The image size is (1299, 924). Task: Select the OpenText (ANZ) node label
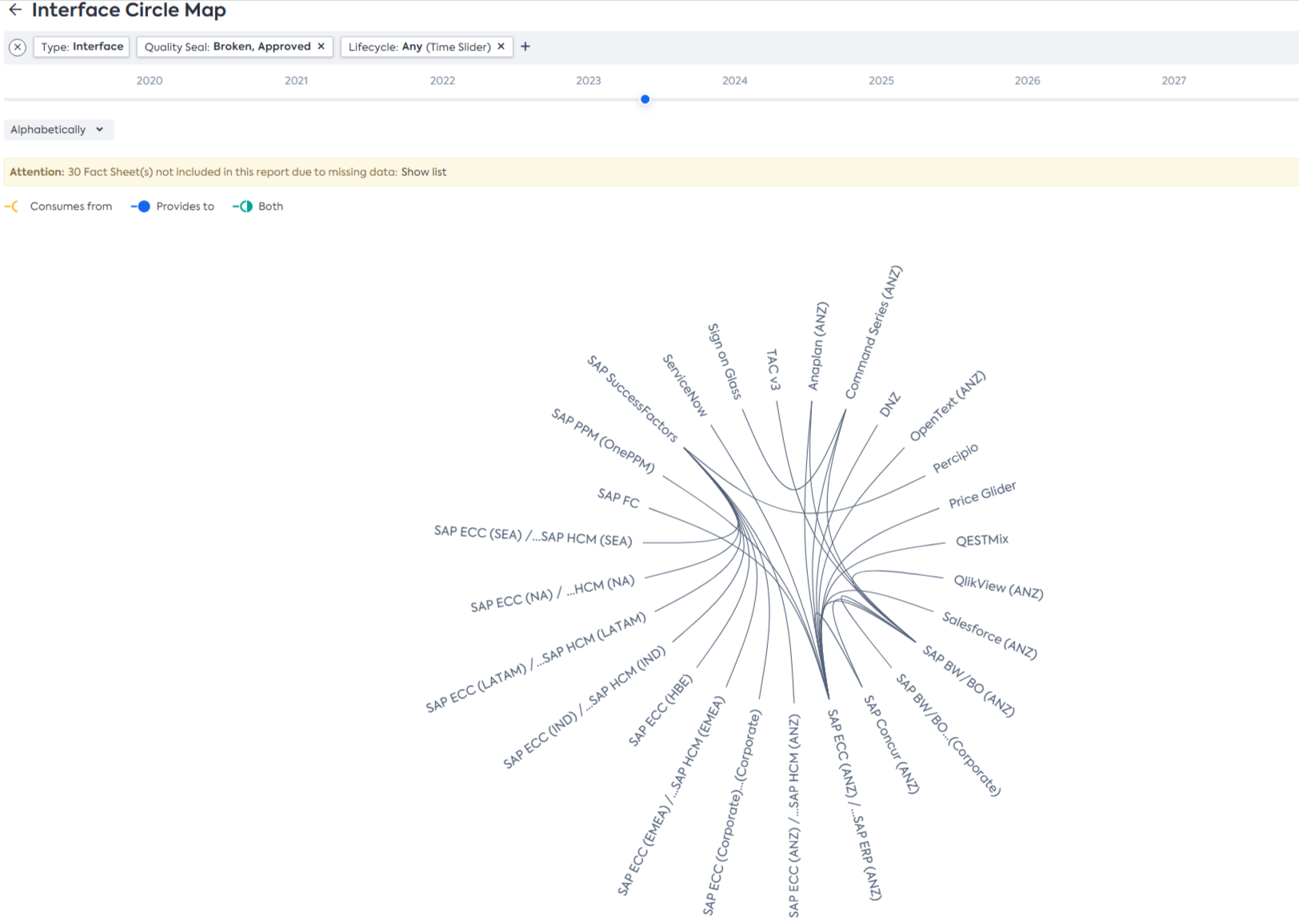coord(948,406)
